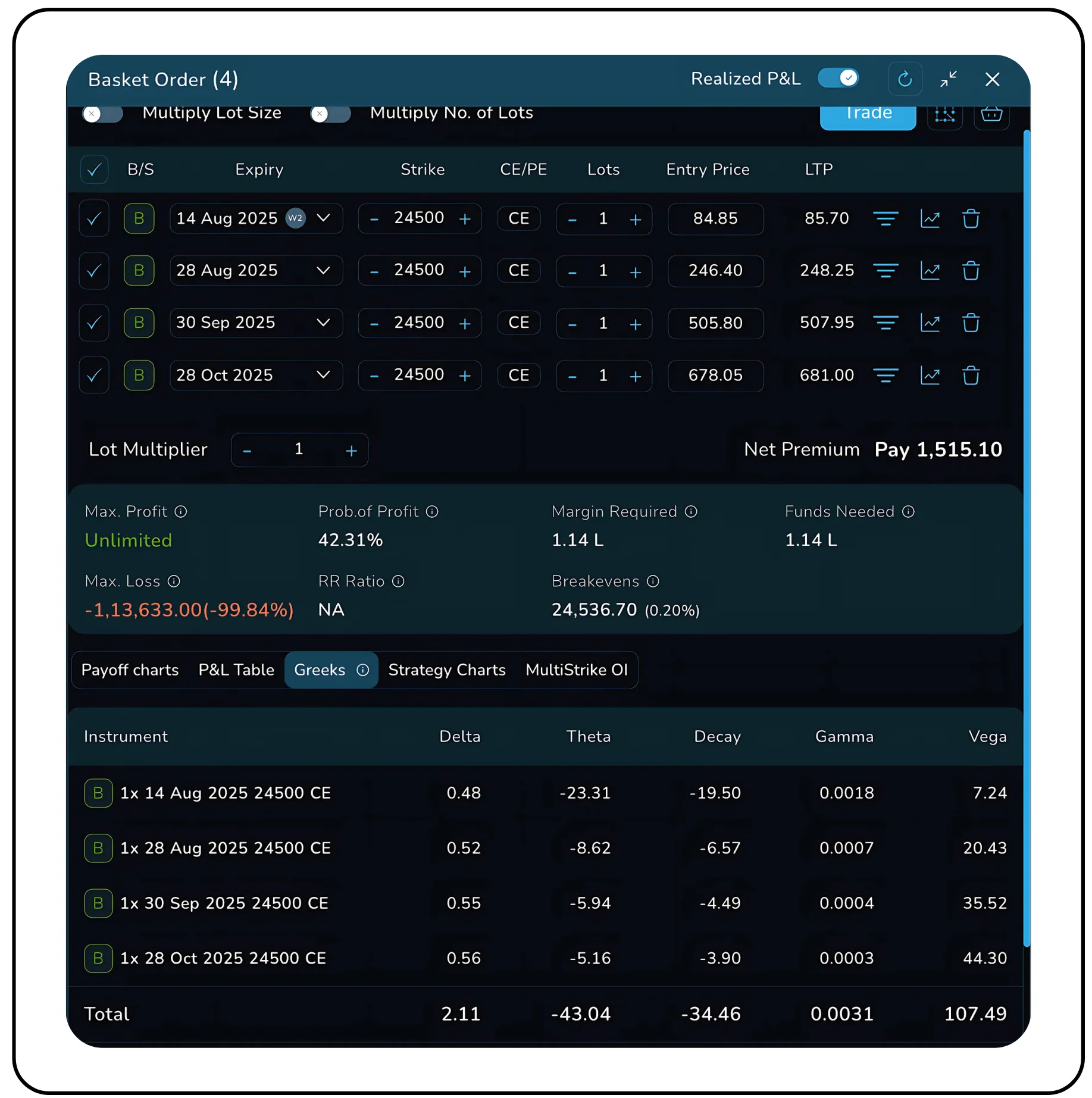Open expiry dropdown showing 14 Aug 2025
The image size is (1092, 1098).
point(256,219)
